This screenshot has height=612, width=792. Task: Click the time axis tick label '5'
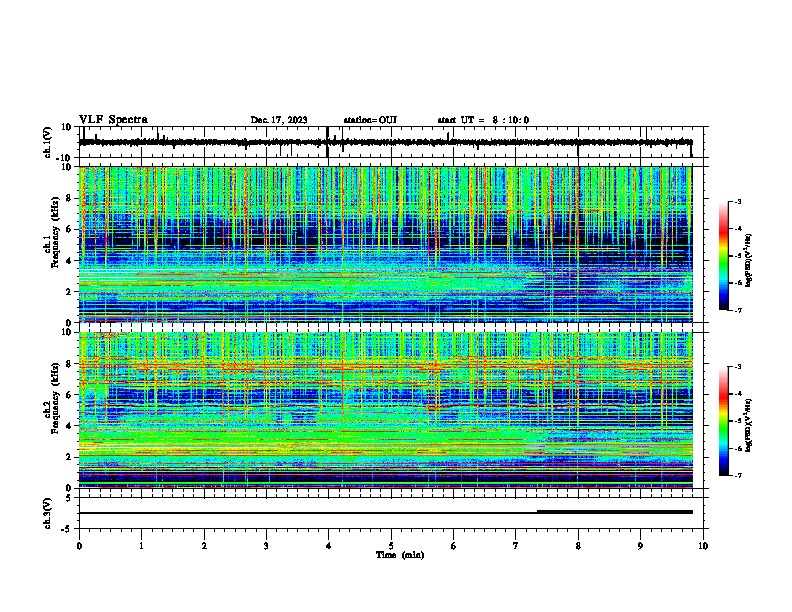click(391, 546)
